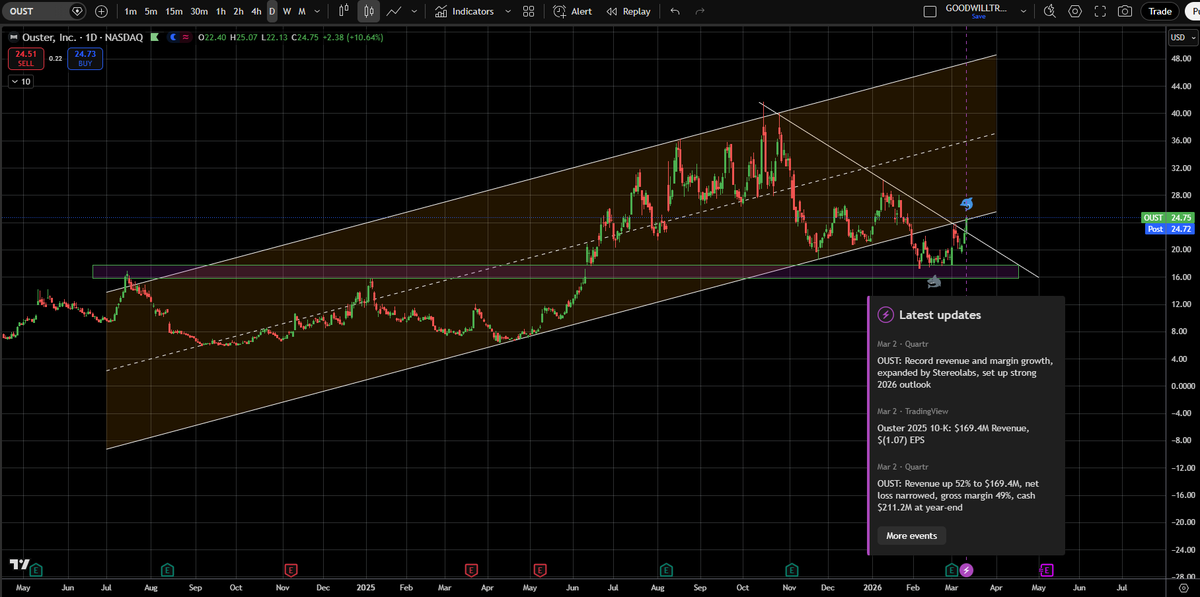
Task: Click the green E earnings marker near Aug 2024
Action: coord(166,570)
